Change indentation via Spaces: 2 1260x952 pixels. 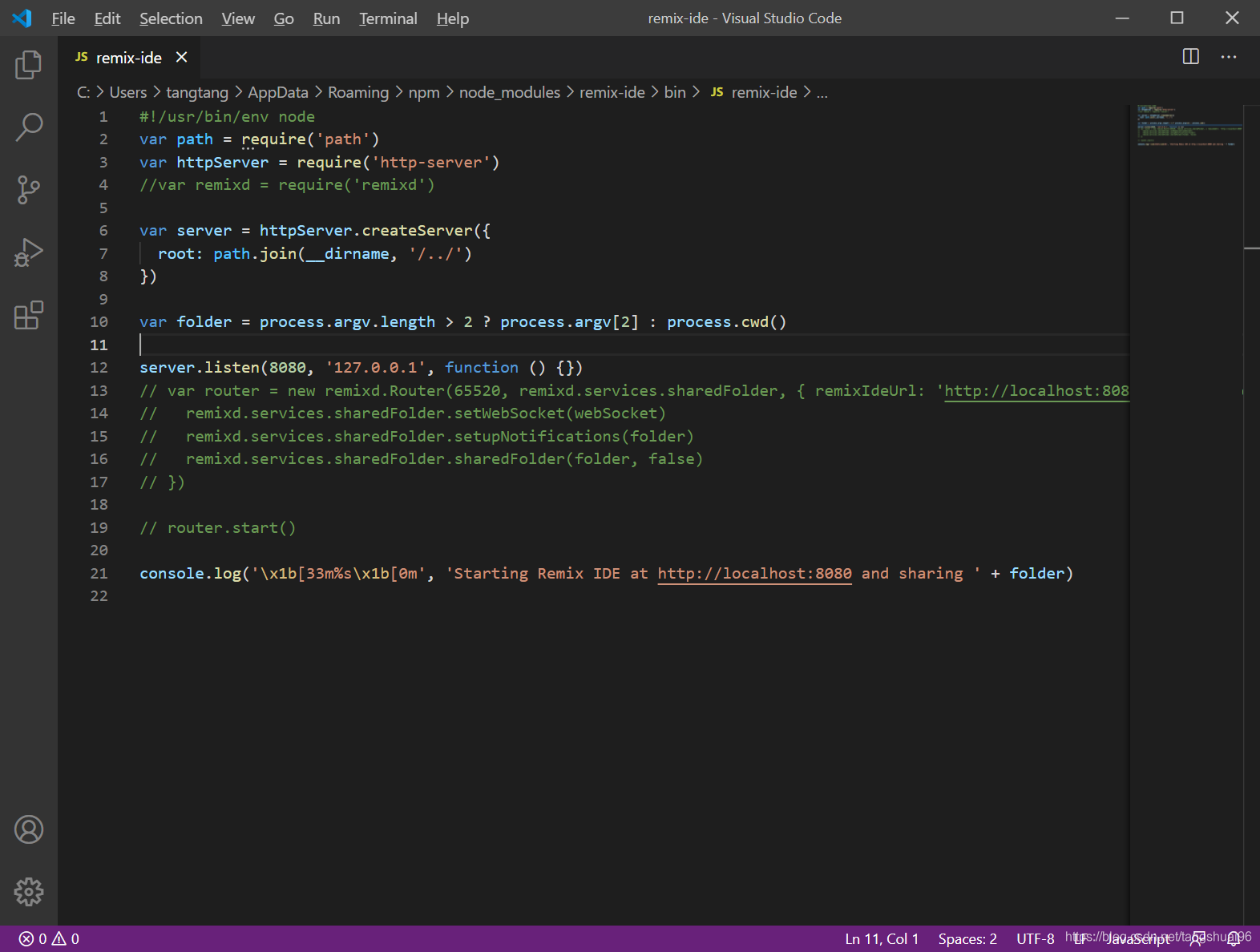point(967,938)
